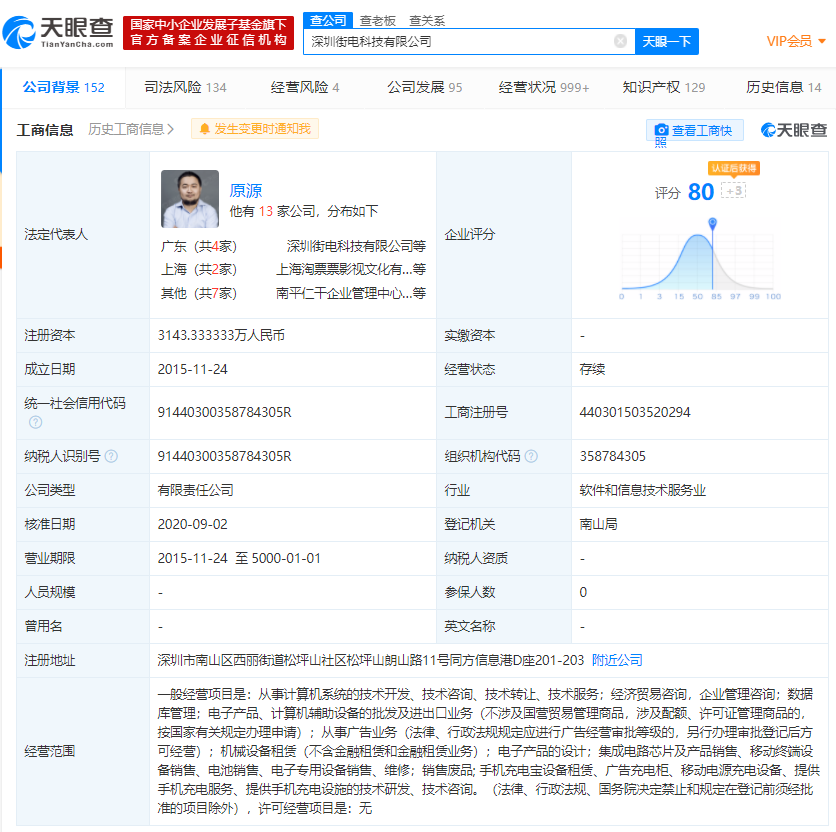Switch to the 查关系 search tab
Image resolution: width=836 pixels, height=832 pixels.
[x=427, y=21]
